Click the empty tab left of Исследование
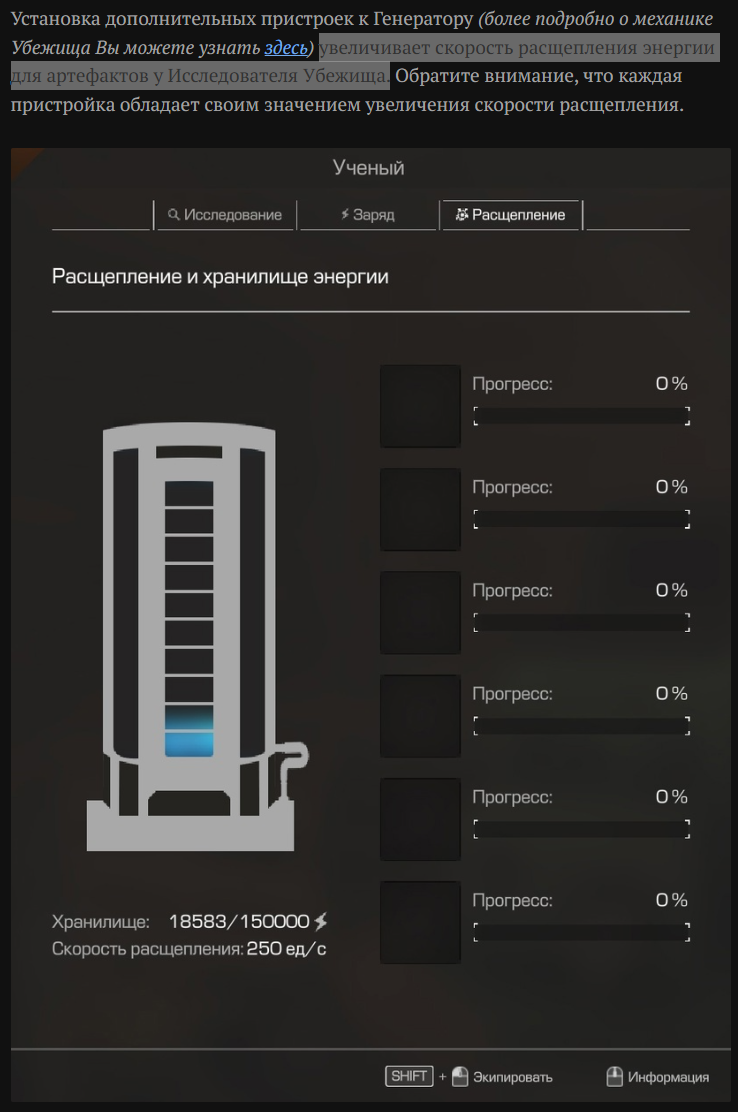738x1112 pixels. [101, 215]
